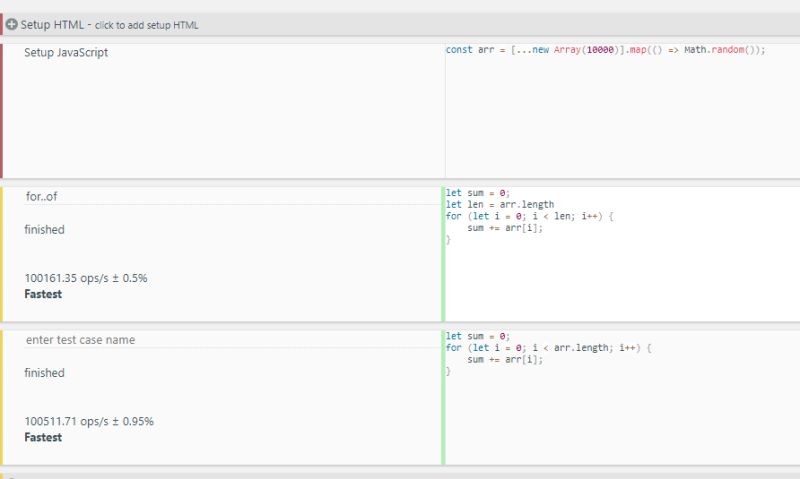Select the '100161.35 ops/s ± 0.5%' result
The height and width of the screenshot is (479, 800).
coord(86,278)
